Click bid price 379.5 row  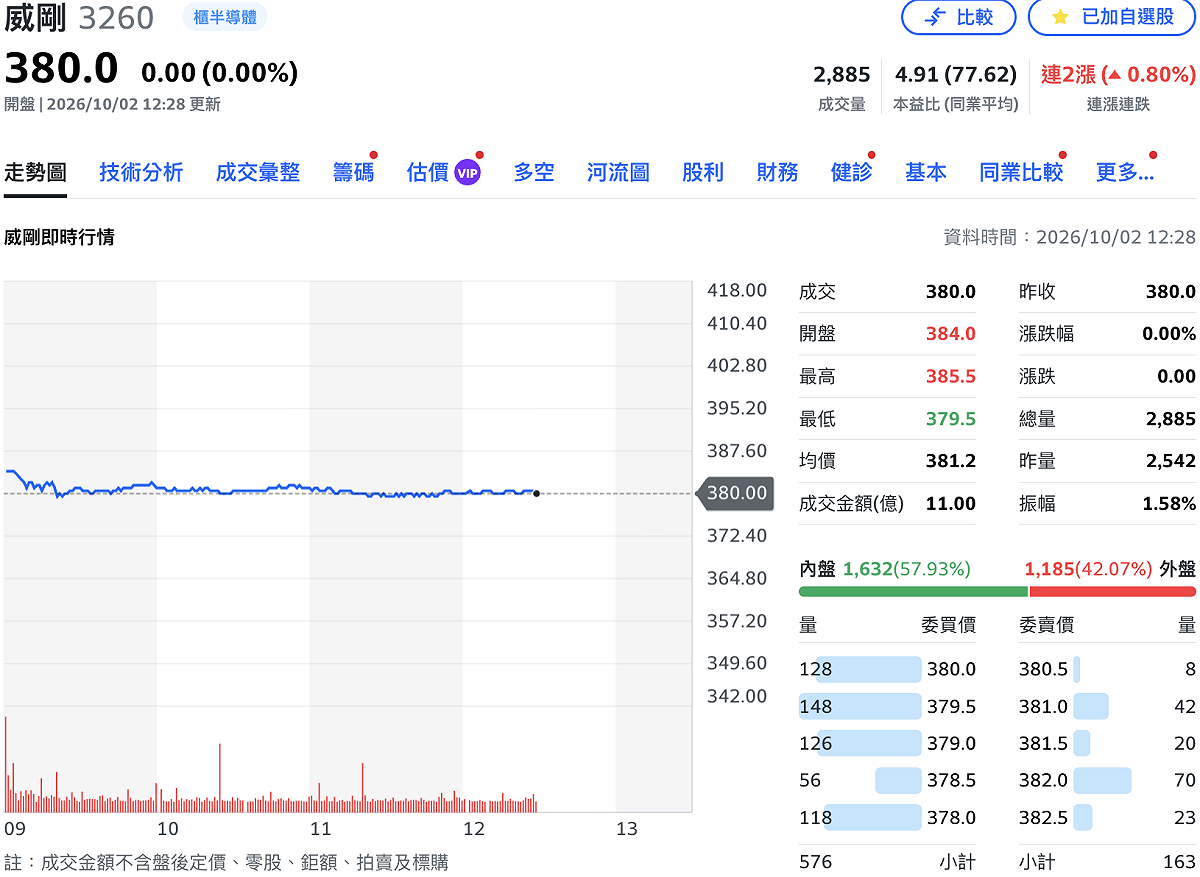[x=888, y=706]
